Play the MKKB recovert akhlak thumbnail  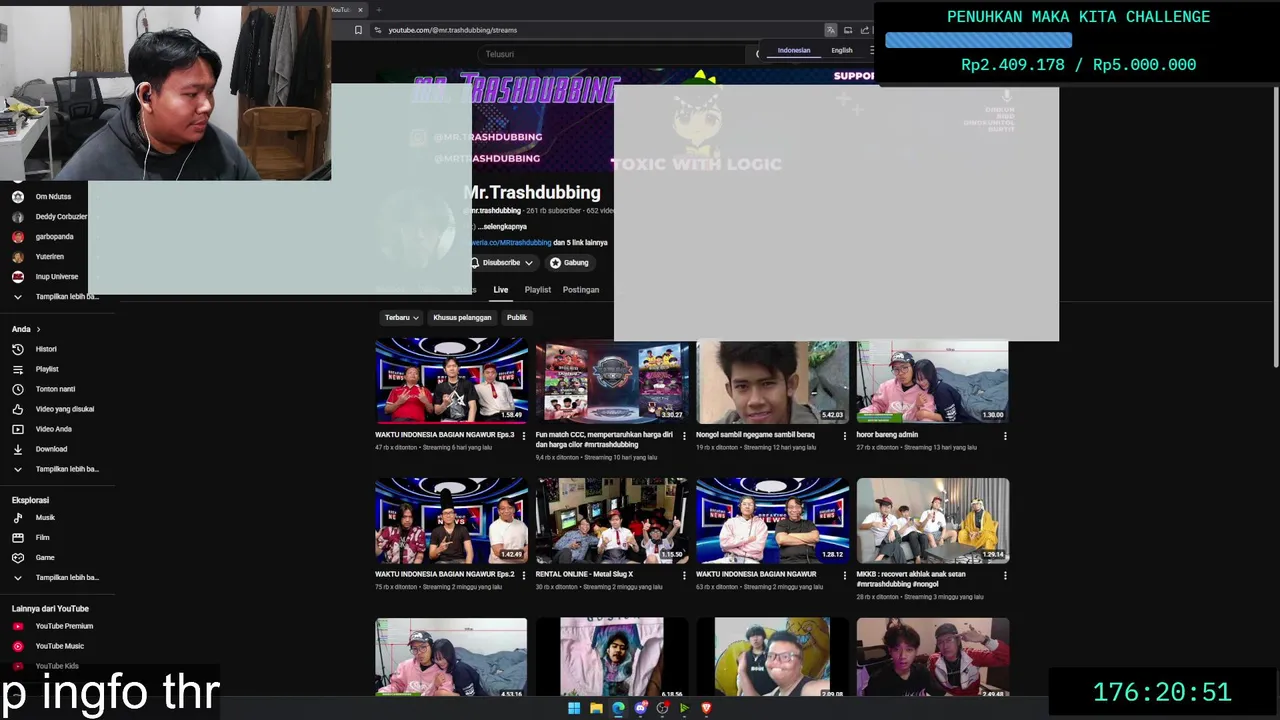[933, 520]
